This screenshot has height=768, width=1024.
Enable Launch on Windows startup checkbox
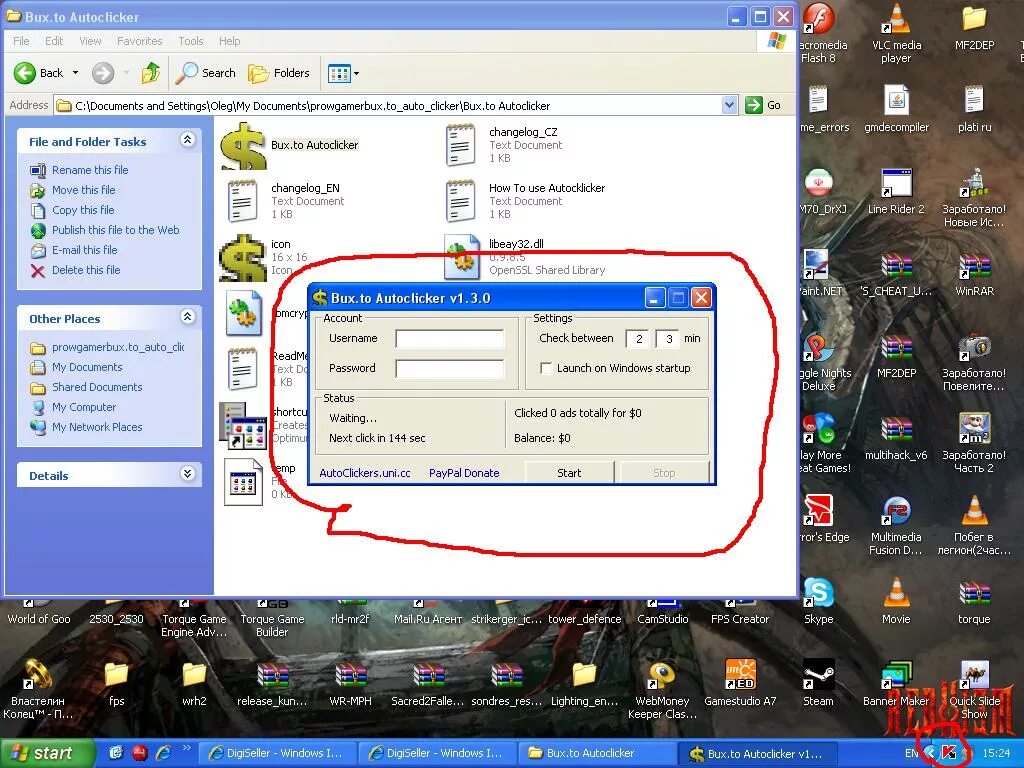tap(546, 368)
